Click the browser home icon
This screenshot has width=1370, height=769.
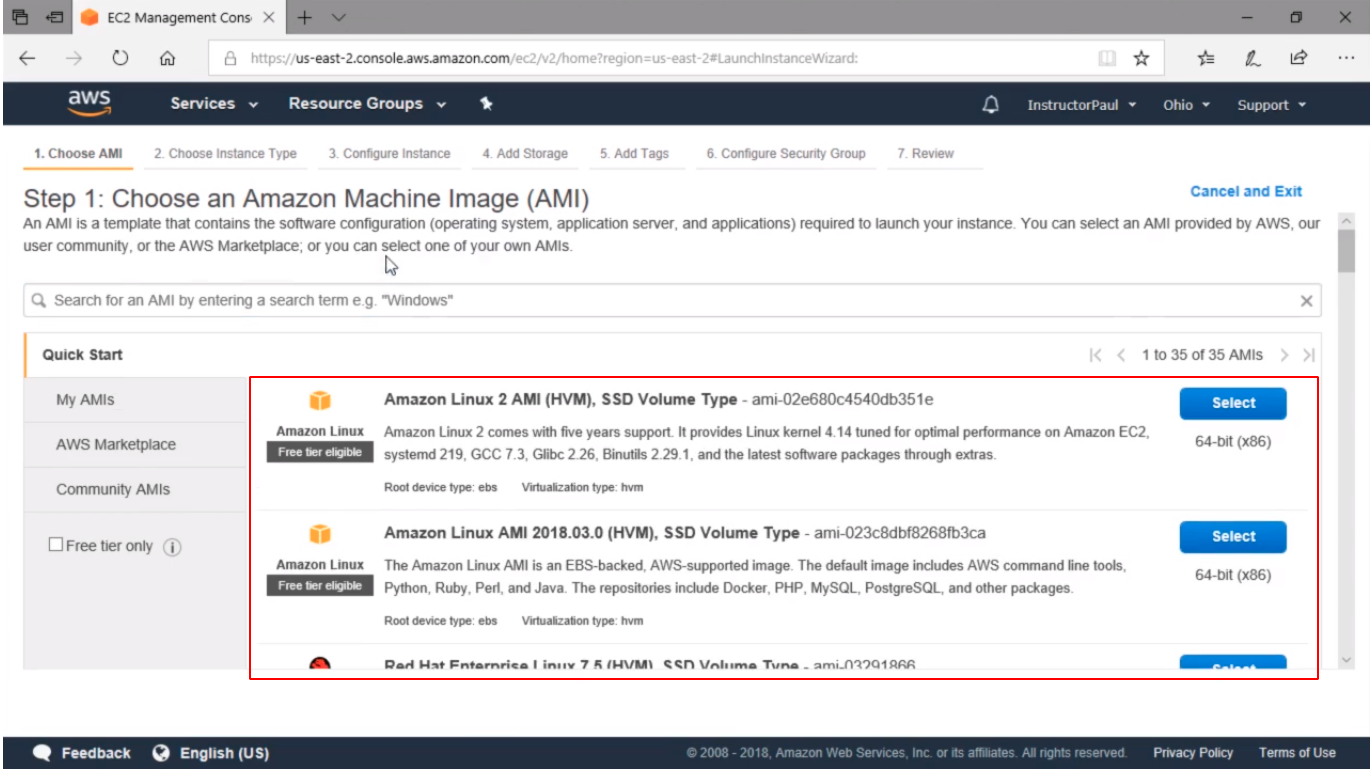[168, 58]
